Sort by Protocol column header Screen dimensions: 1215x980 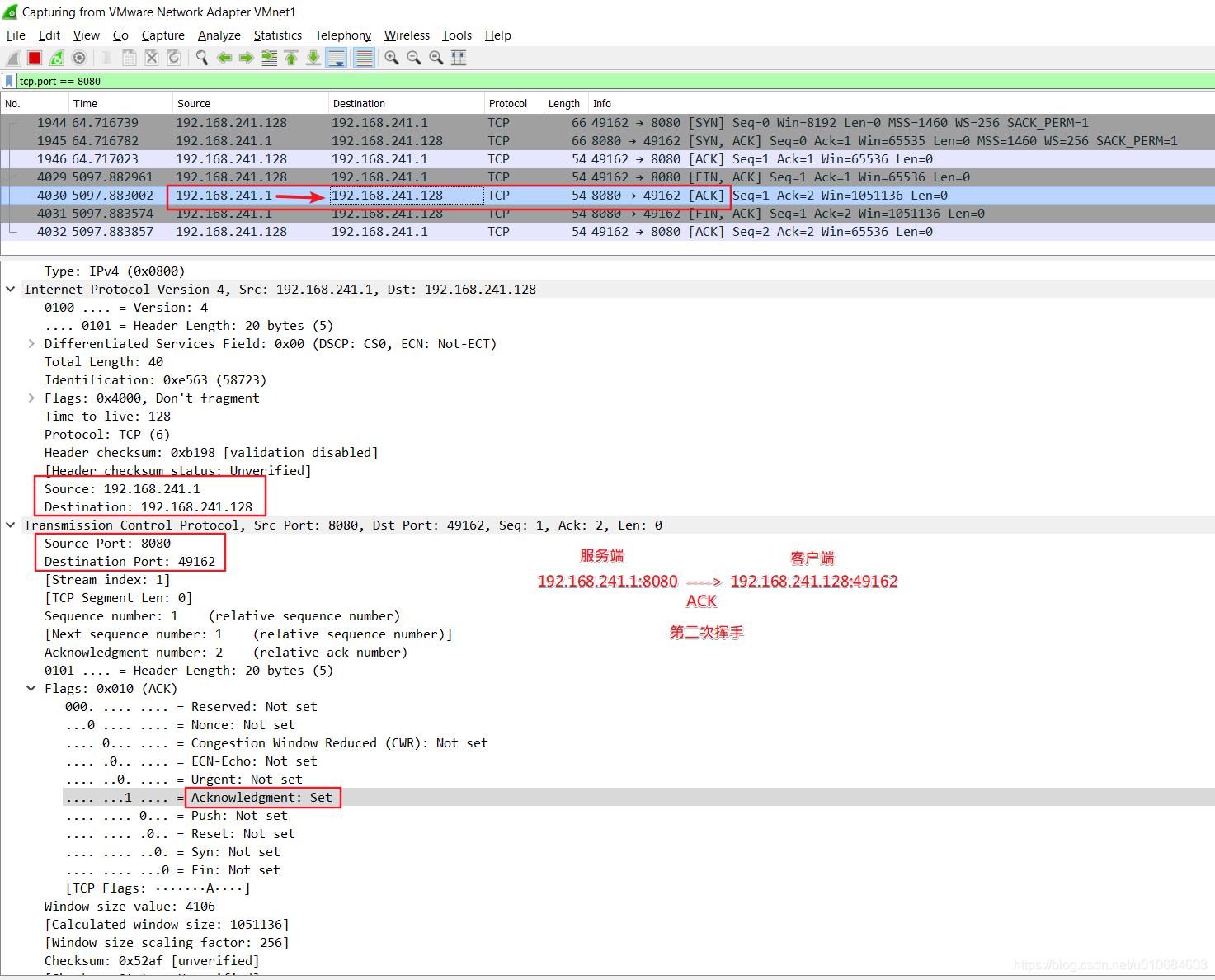coord(514,104)
